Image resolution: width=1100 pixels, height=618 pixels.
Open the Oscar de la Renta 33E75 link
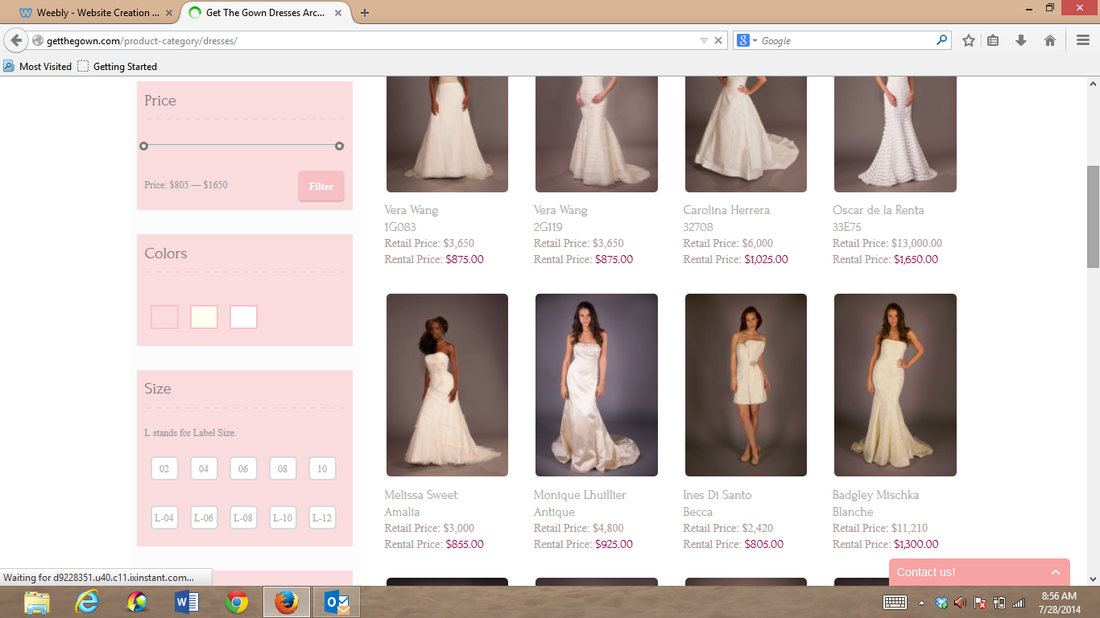point(878,218)
